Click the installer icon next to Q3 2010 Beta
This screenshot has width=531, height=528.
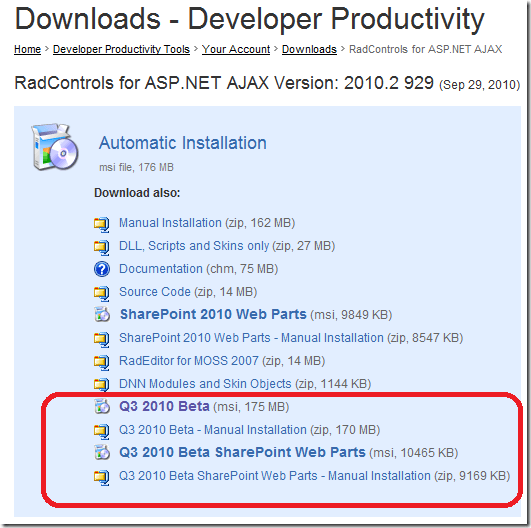coord(102,406)
